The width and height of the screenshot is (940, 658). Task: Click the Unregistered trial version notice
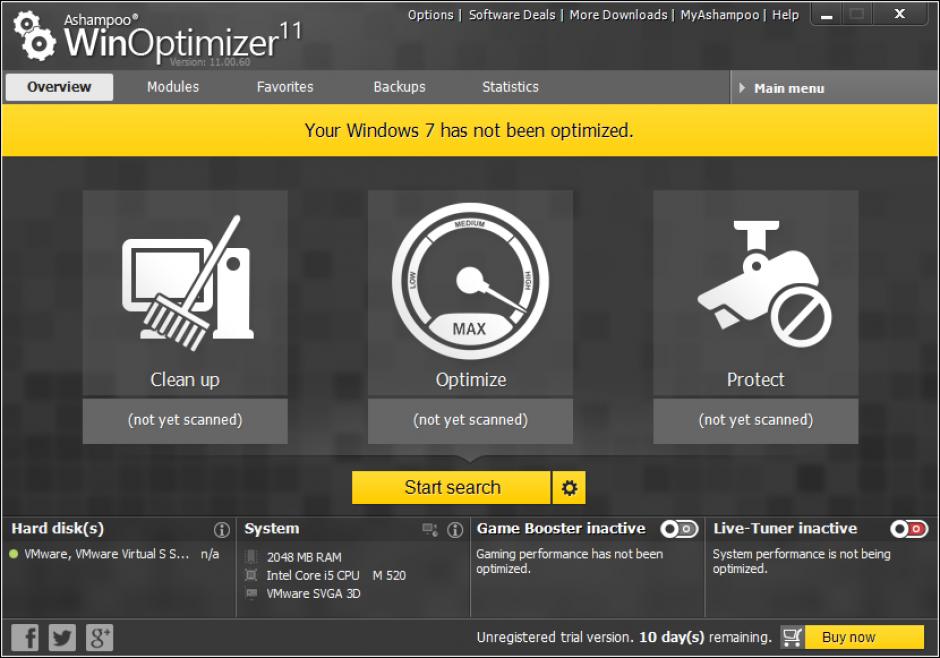(x=624, y=637)
